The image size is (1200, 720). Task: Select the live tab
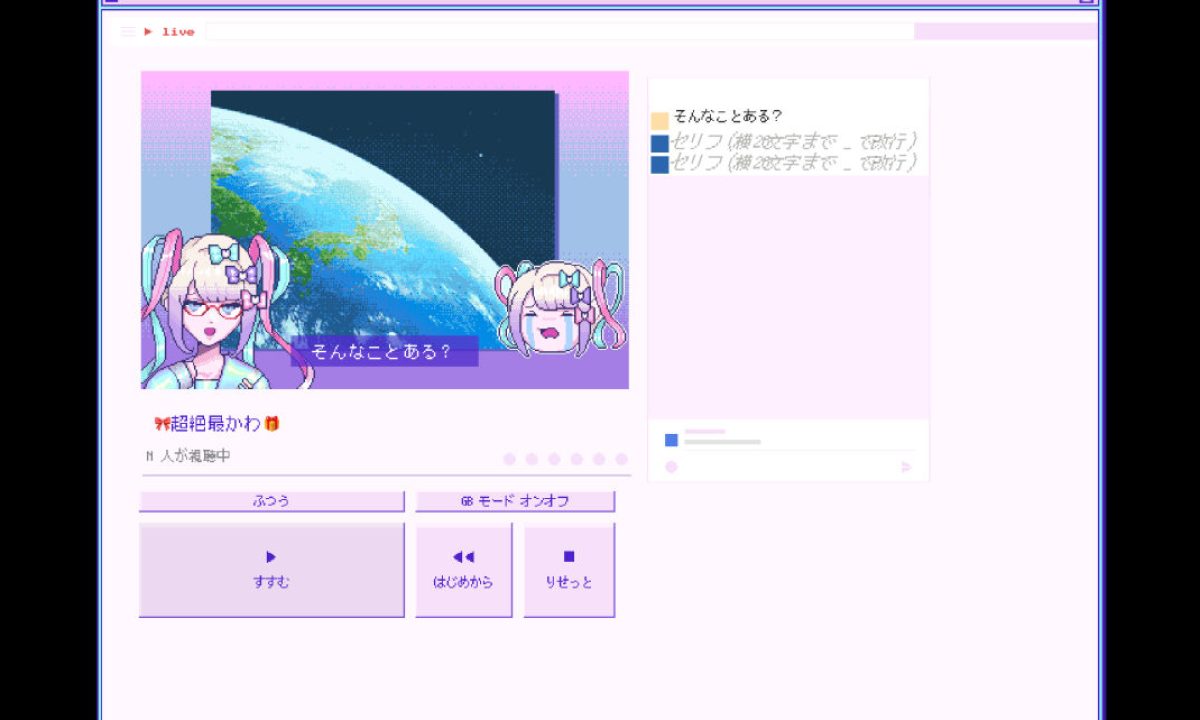coord(175,31)
